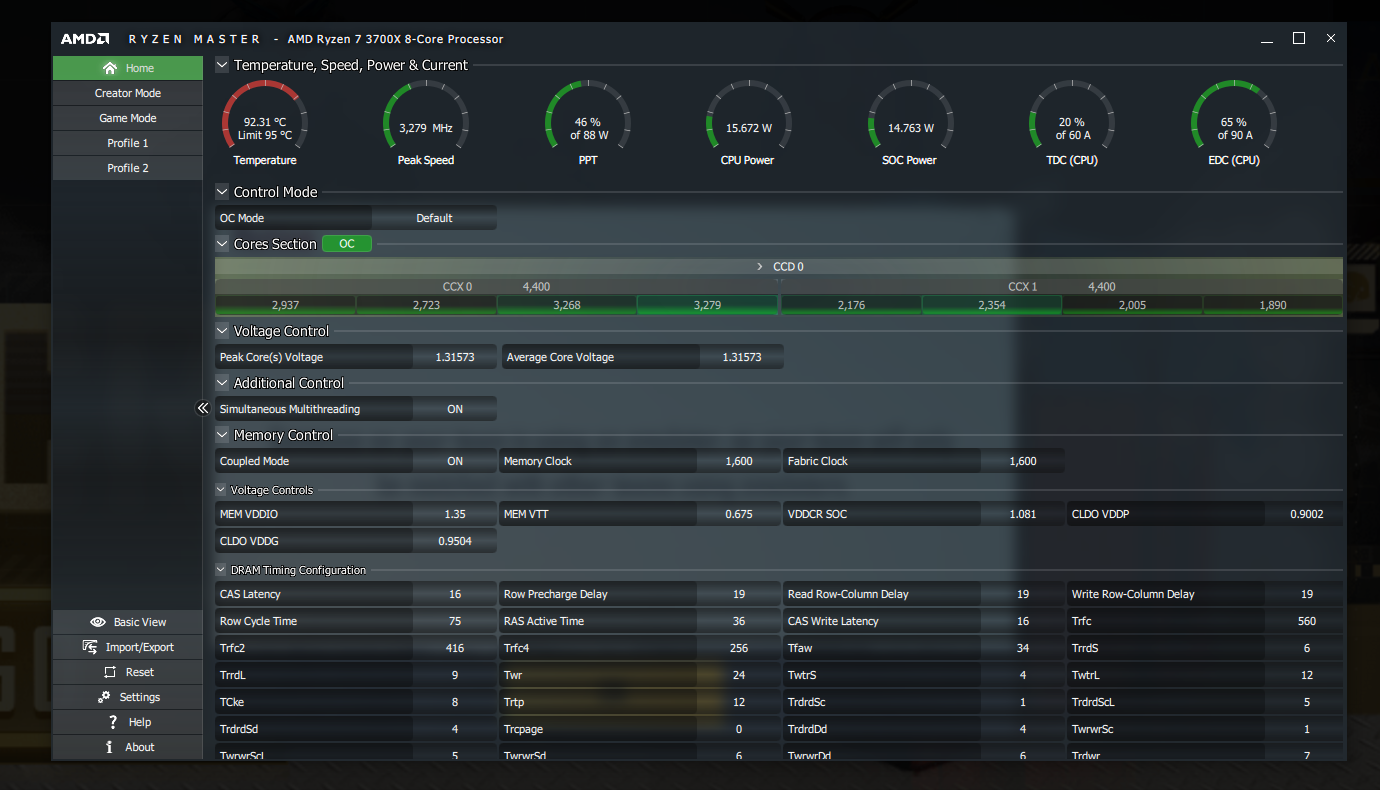This screenshot has width=1380, height=790.
Task: Click the Import/Export icon
Action: point(90,647)
